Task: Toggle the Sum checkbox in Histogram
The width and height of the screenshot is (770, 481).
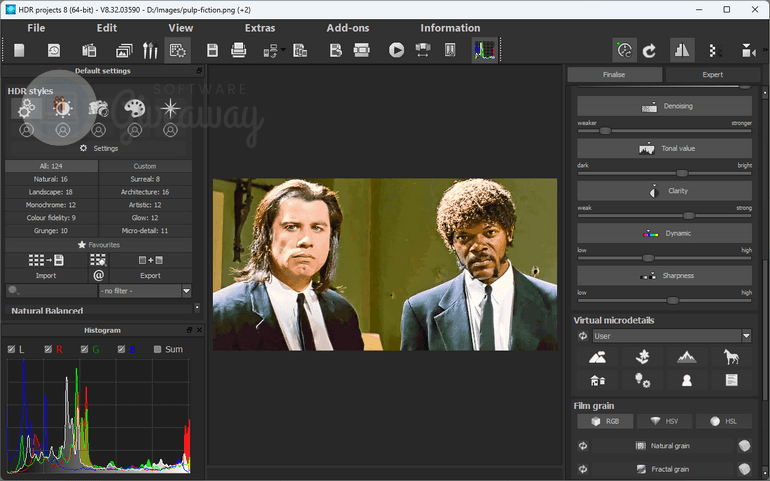Action: 157,349
